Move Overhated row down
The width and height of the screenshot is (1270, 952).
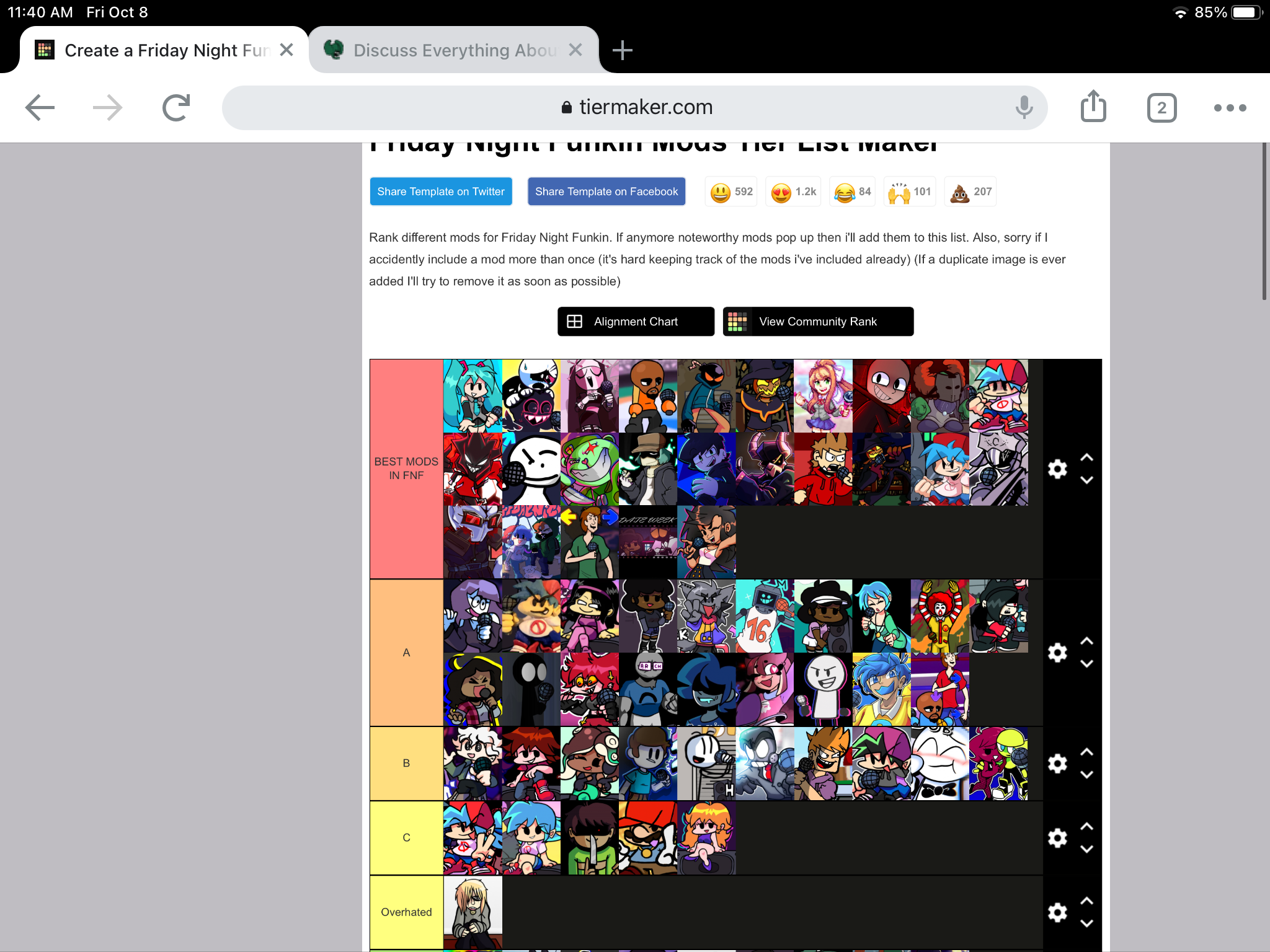pyautogui.click(x=1086, y=923)
